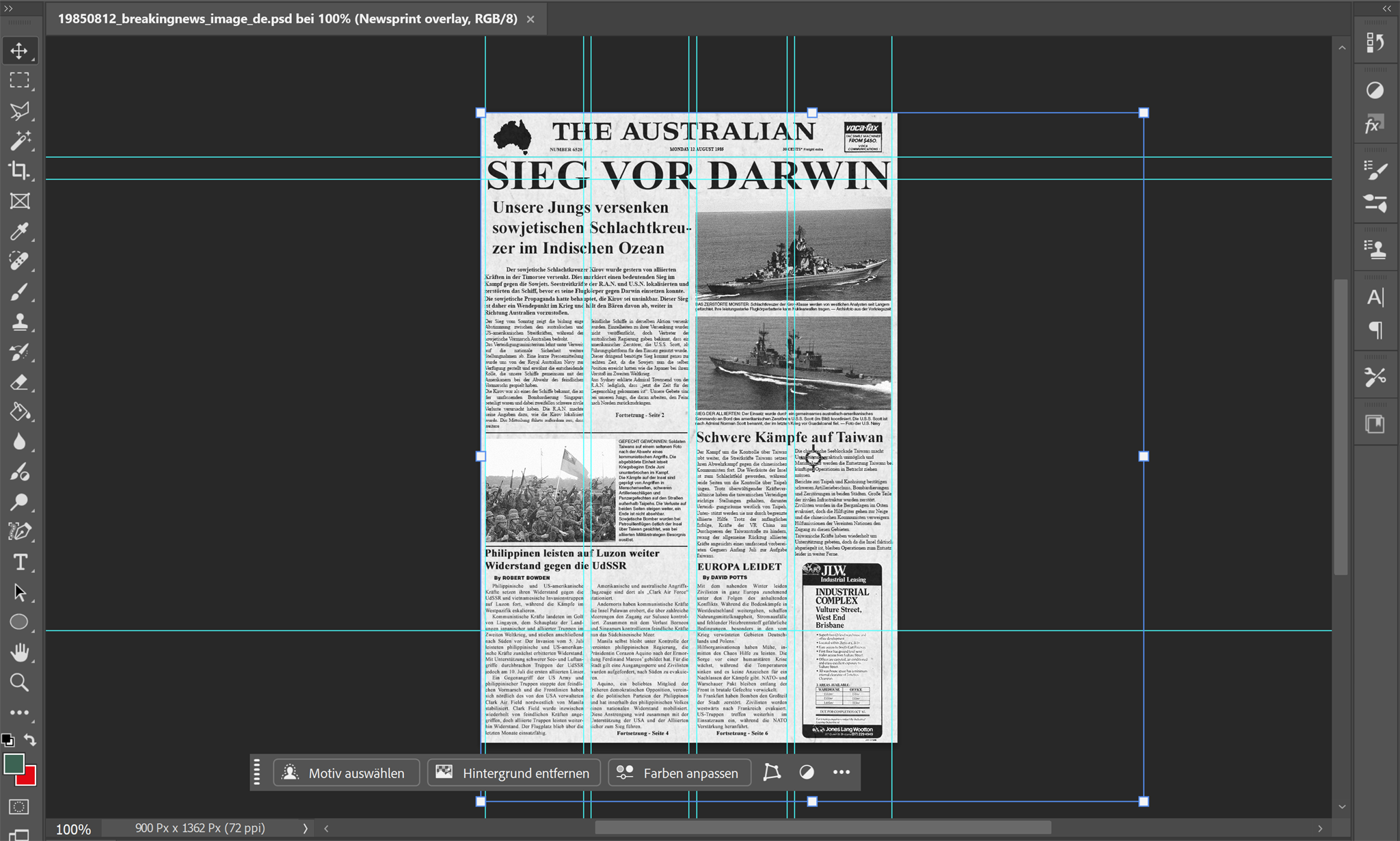The width and height of the screenshot is (1400, 841).
Task: Swap foreground and background colors
Action: click(x=30, y=740)
